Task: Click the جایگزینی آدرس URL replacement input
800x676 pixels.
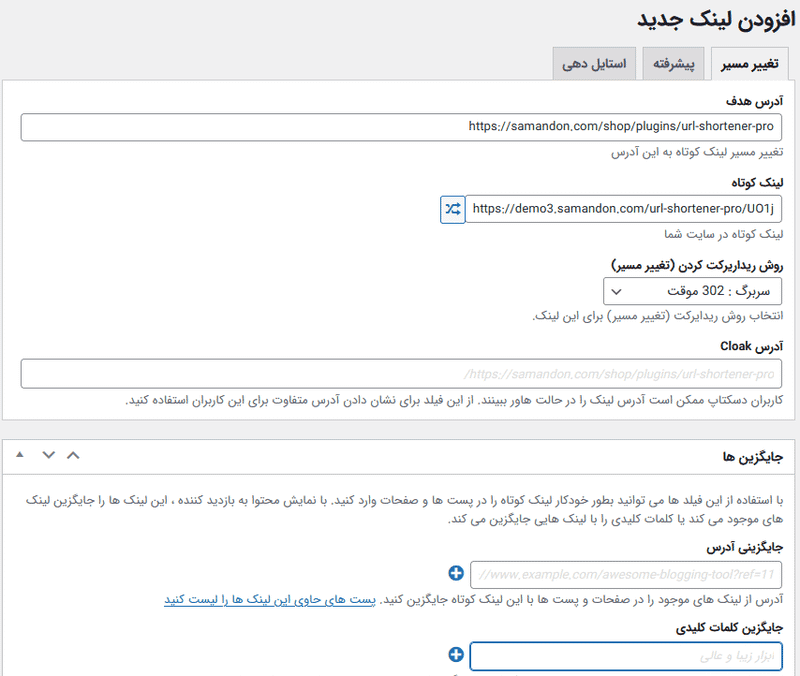Action: click(x=626, y=575)
